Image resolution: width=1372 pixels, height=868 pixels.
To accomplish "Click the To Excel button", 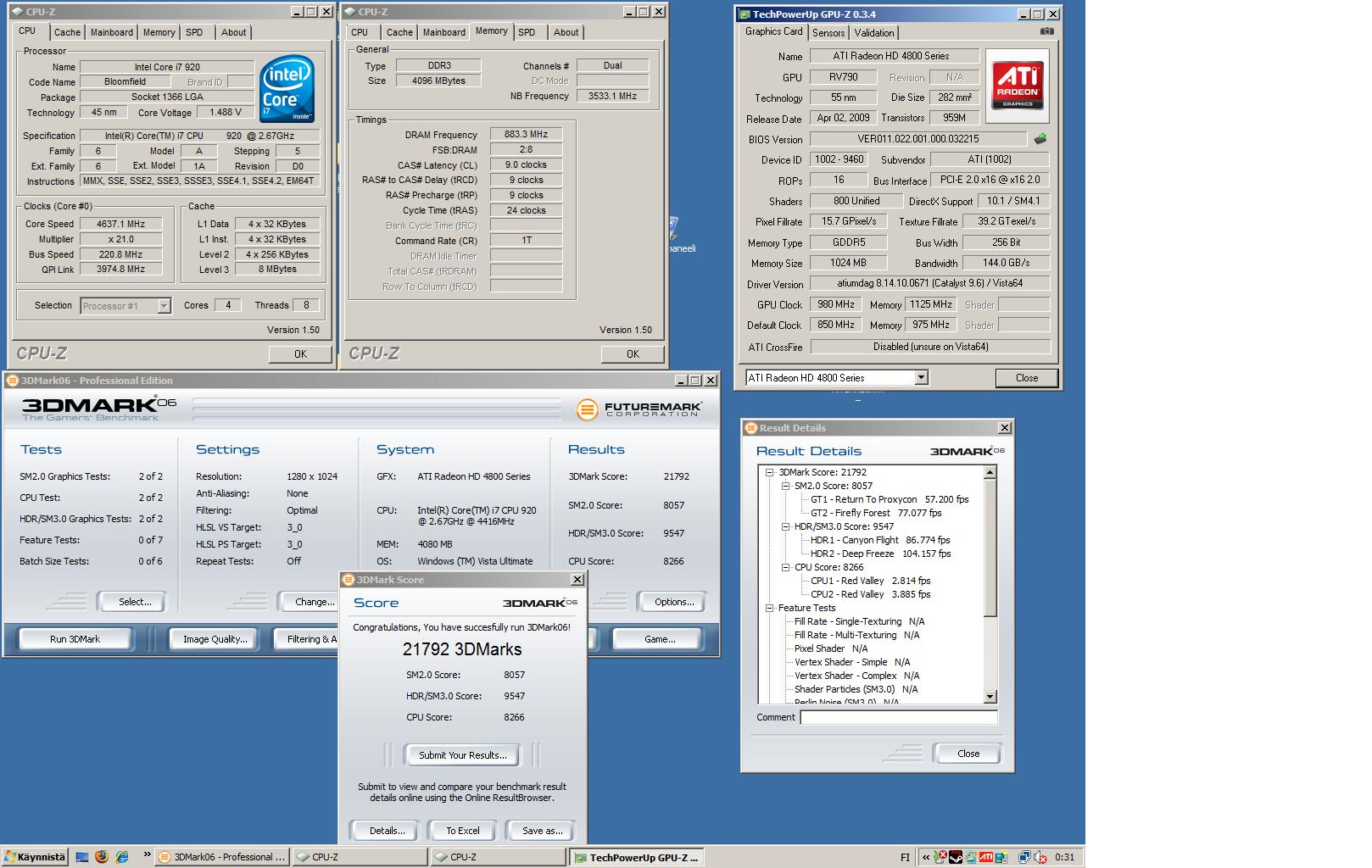I will (x=463, y=831).
